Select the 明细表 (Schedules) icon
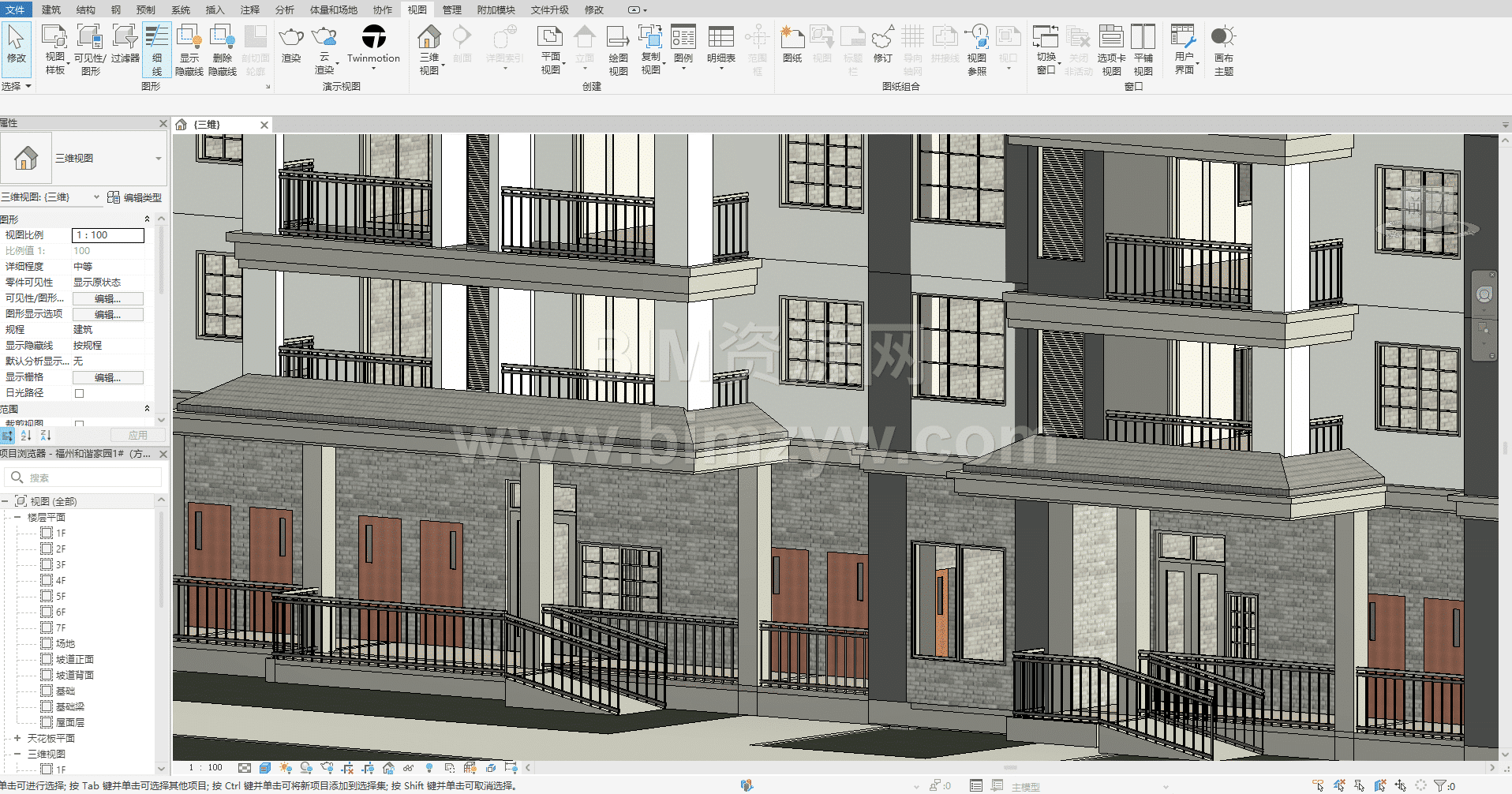The width and height of the screenshot is (1512, 794). point(720,38)
